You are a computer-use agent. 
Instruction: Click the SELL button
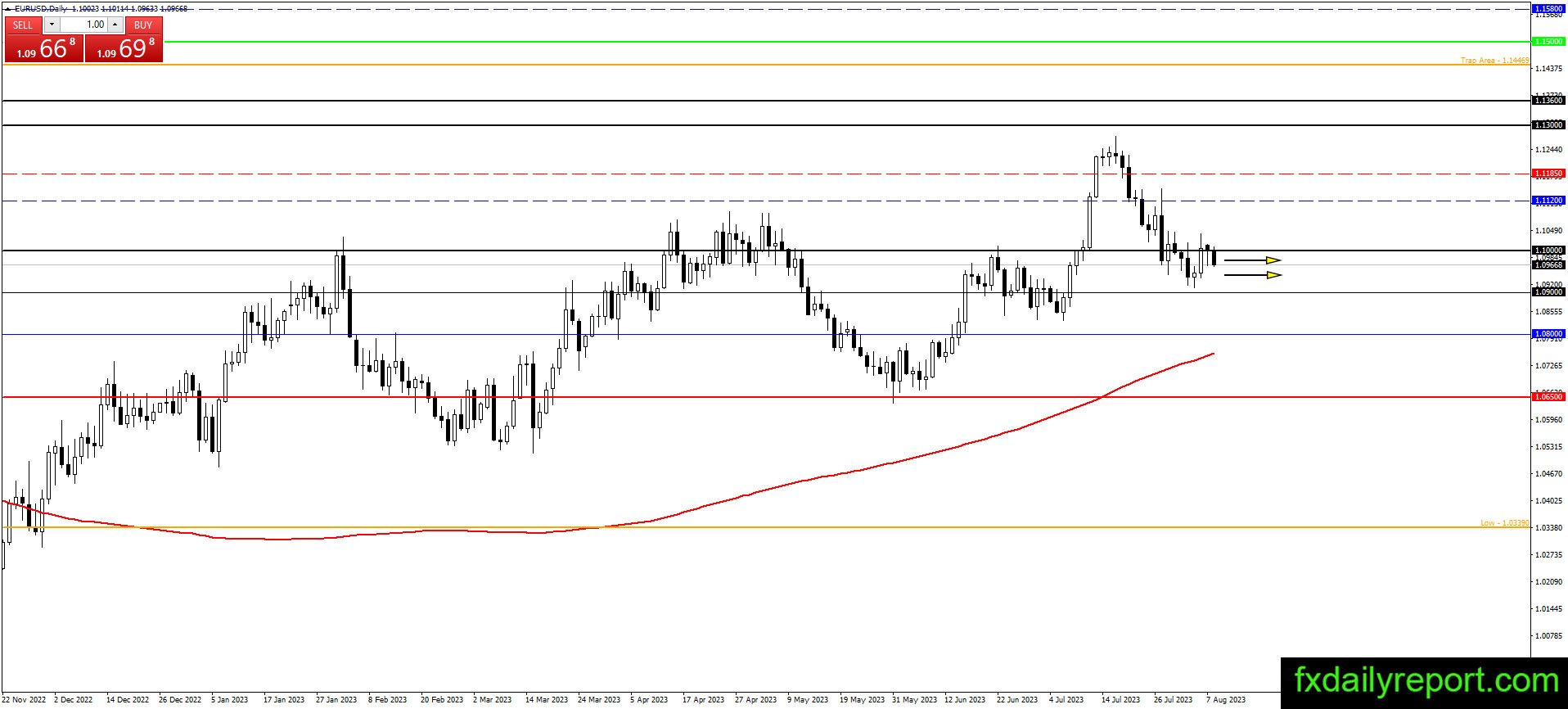[23, 25]
